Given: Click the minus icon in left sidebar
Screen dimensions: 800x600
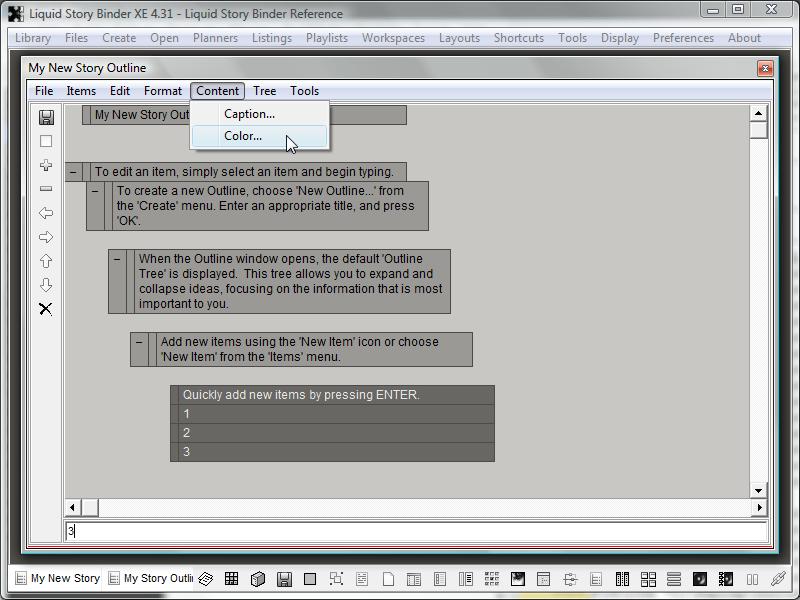Looking at the screenshot, I should pos(46,189).
